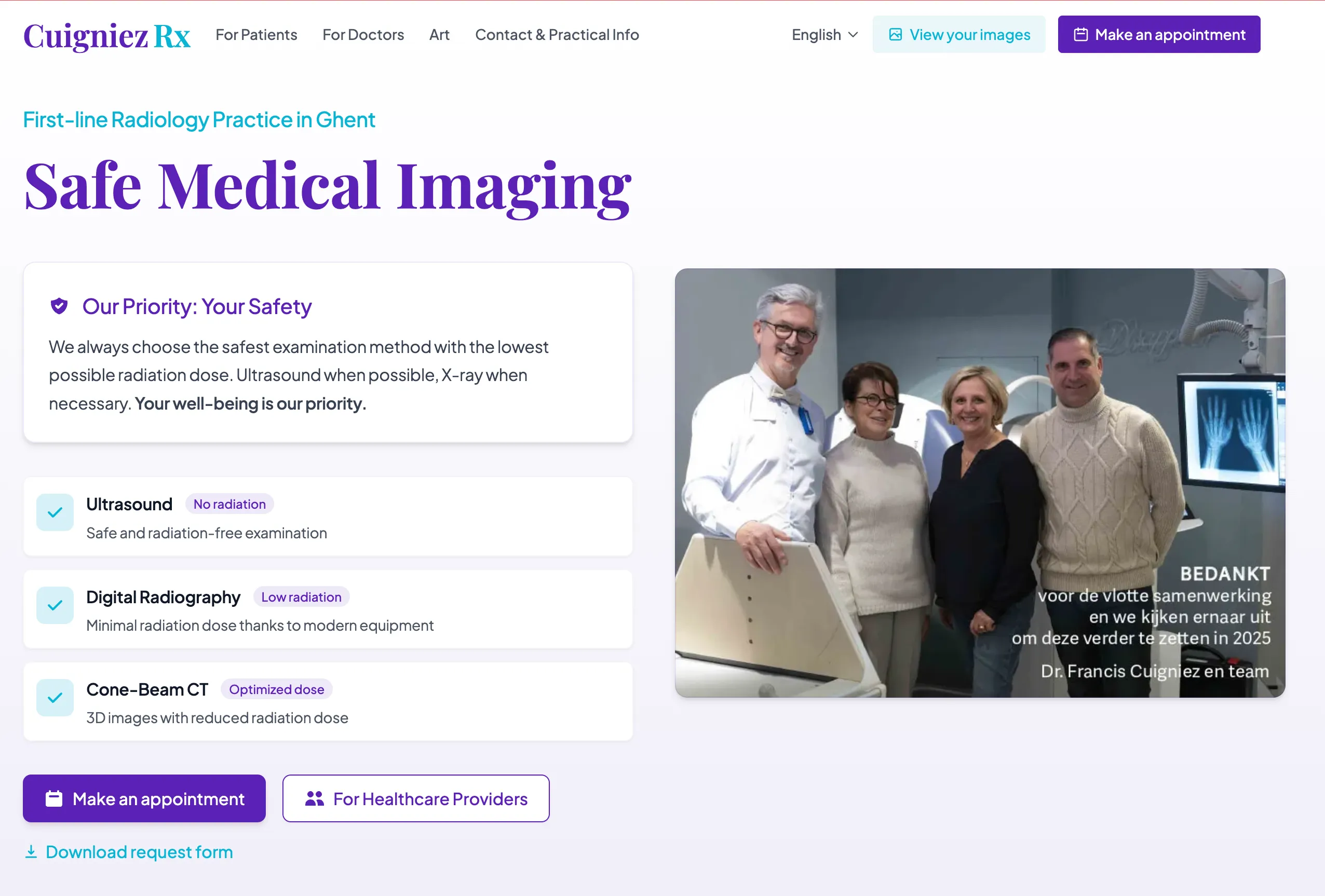Toggle the Cone-Beam CT checkmark box
This screenshot has height=896, width=1325.
[x=55, y=697]
